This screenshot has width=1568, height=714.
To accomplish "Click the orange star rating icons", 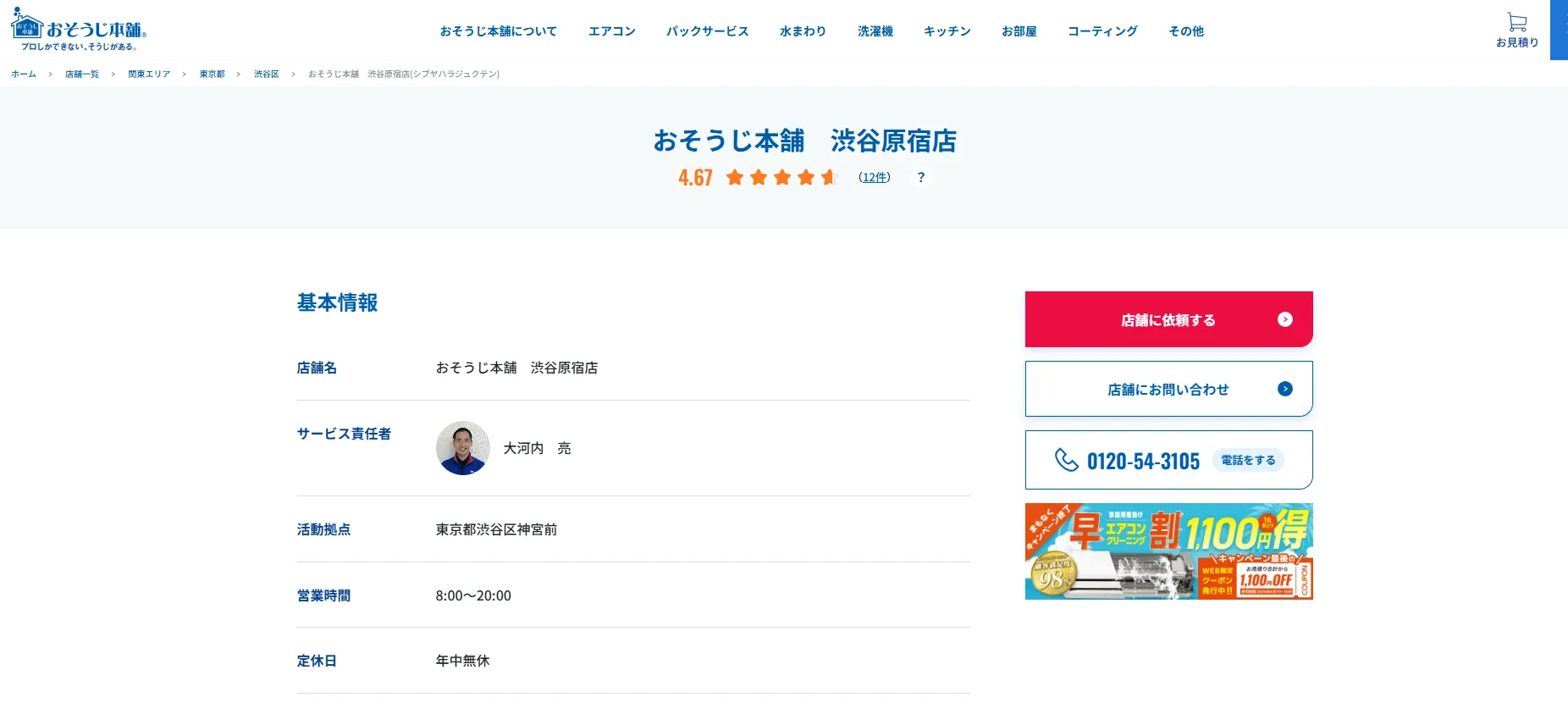I will click(x=781, y=177).
